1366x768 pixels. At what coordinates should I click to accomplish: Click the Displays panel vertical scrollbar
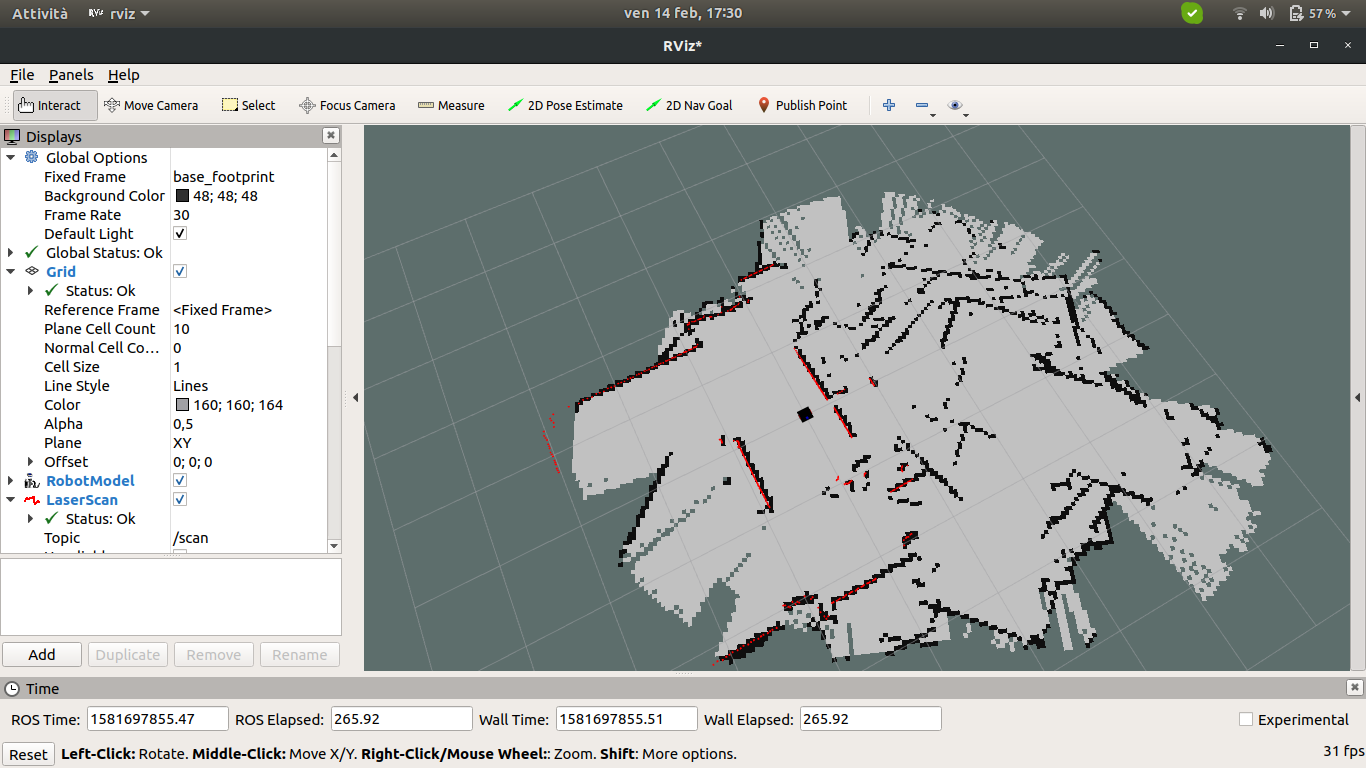(x=334, y=350)
